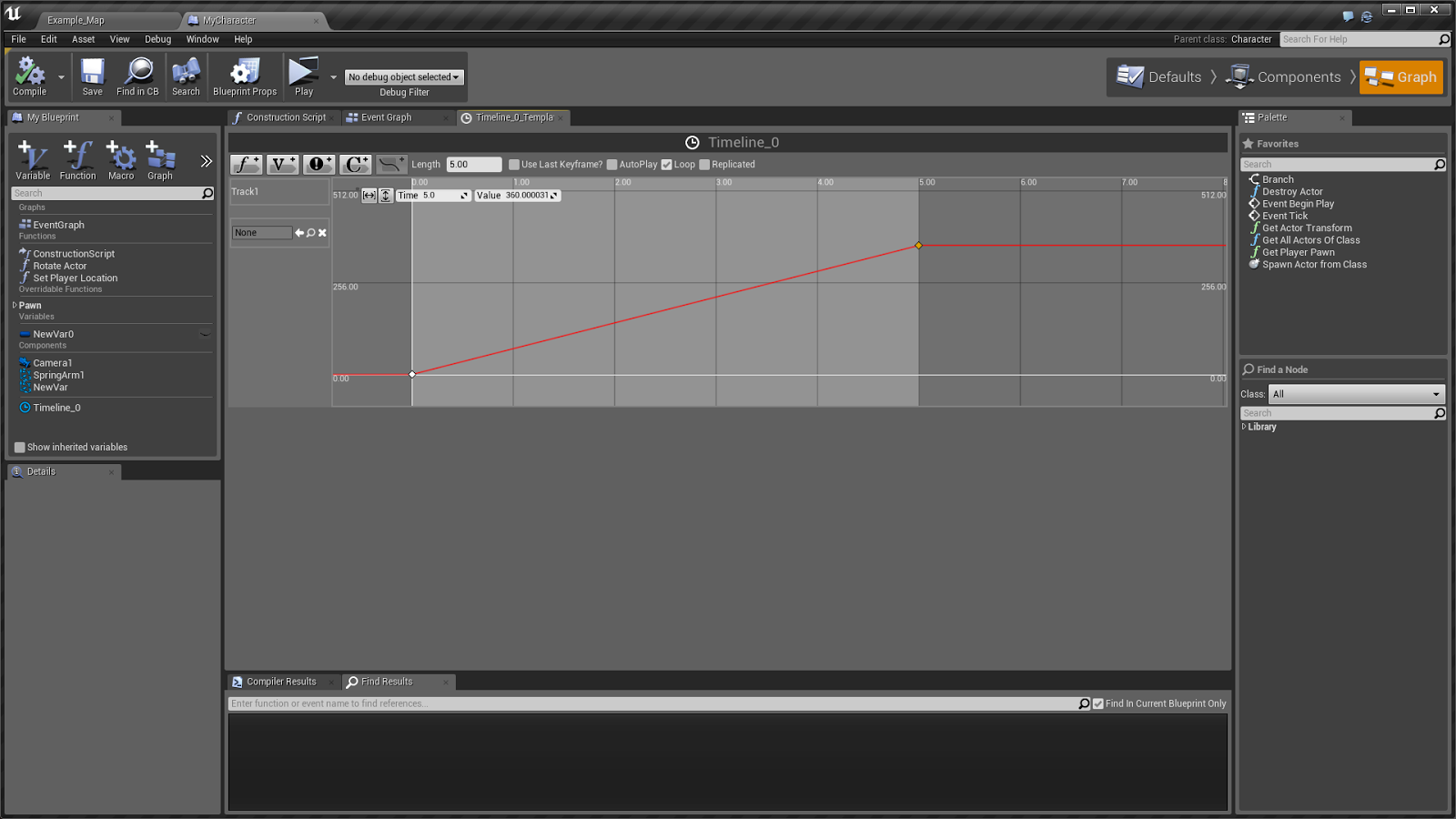
Task: Add an external Curve Asset track
Action: (x=389, y=165)
